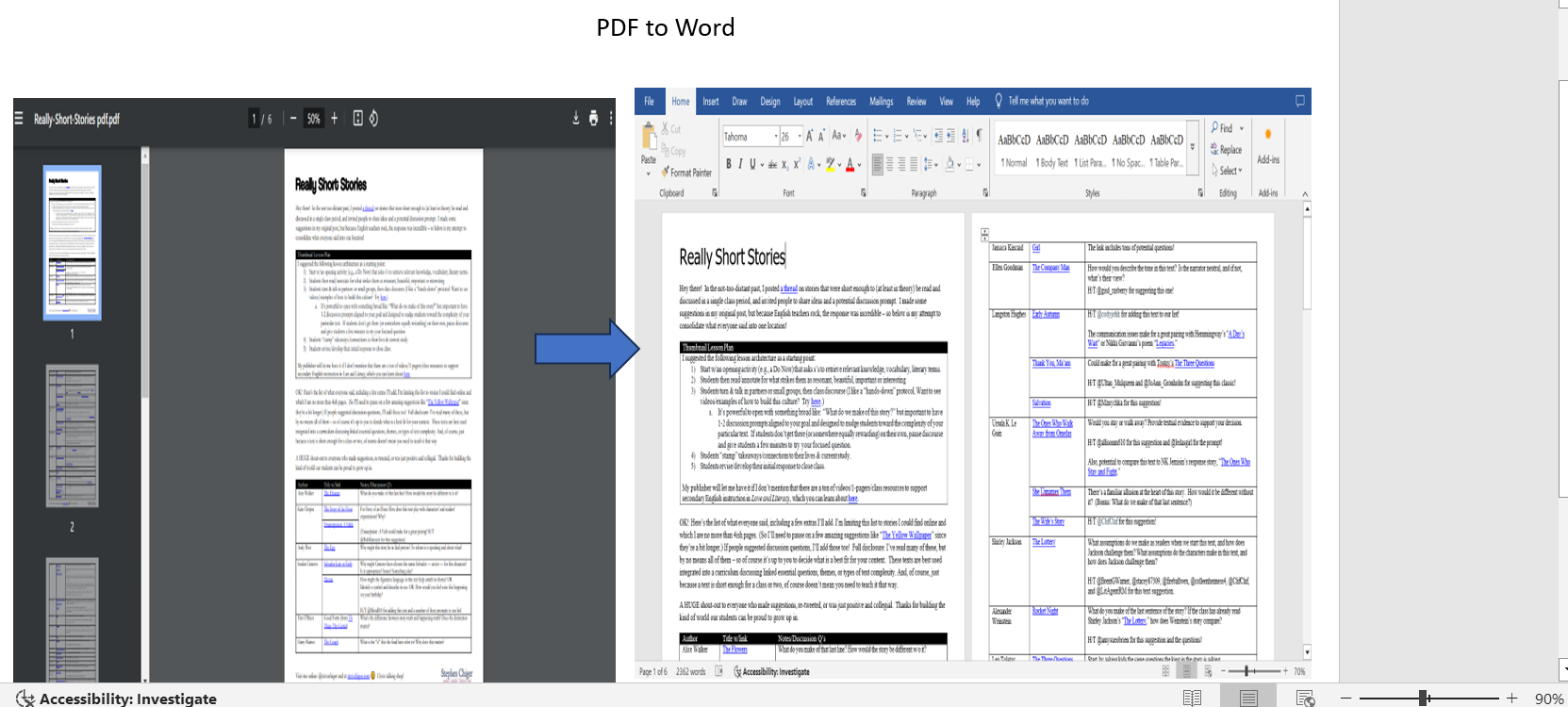The image size is (1568, 707).
Task: Click the 90% zoom level in outer status bar
Action: tap(1549, 699)
